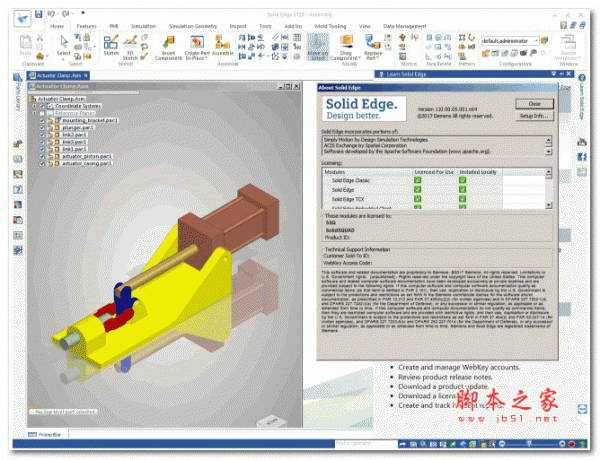600x460 pixels.
Task: Uncheck the mounting_bracket.par:1 checkbox
Action: [x=42, y=120]
